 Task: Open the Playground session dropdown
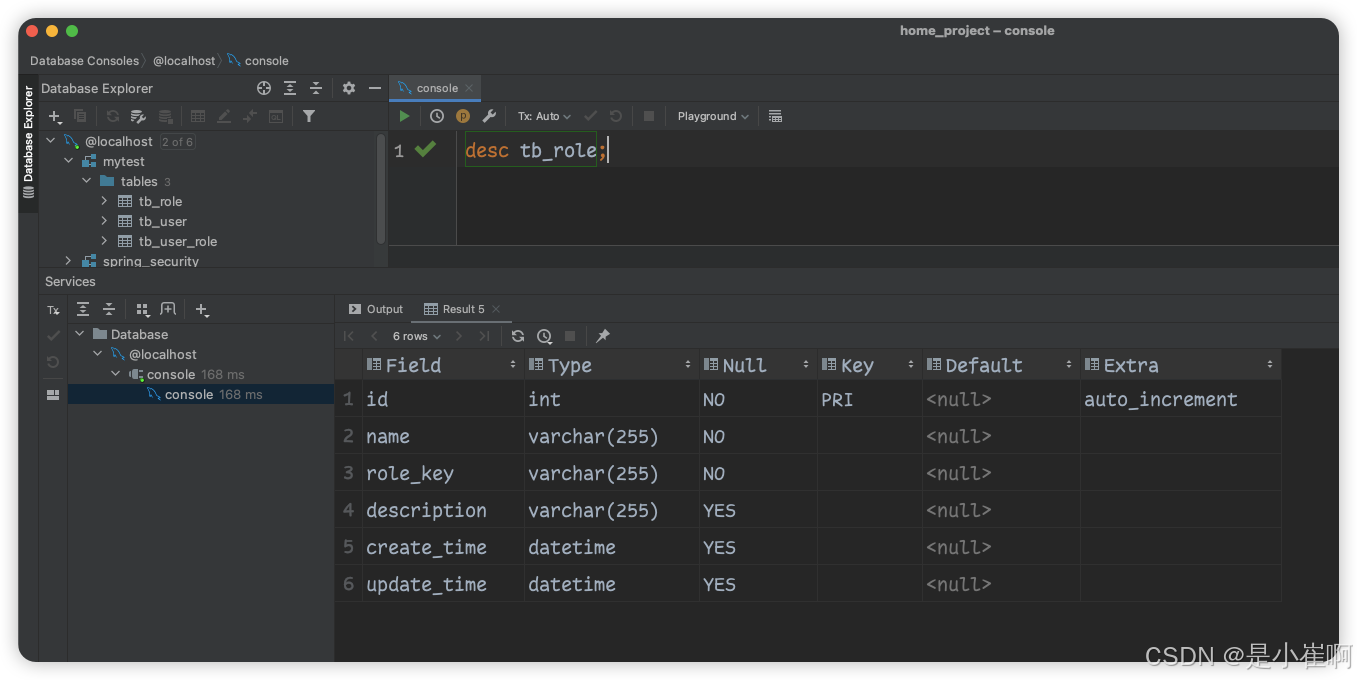(x=713, y=116)
